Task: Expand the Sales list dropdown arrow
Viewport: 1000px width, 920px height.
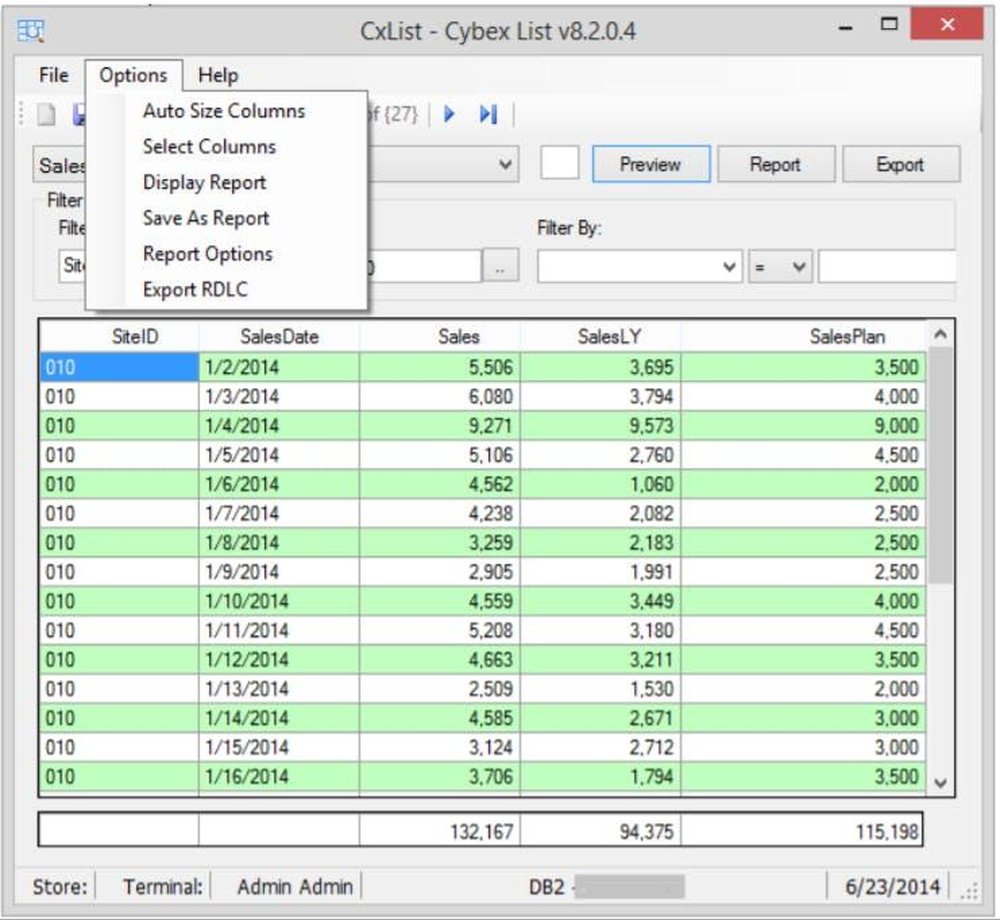Action: pos(505,164)
